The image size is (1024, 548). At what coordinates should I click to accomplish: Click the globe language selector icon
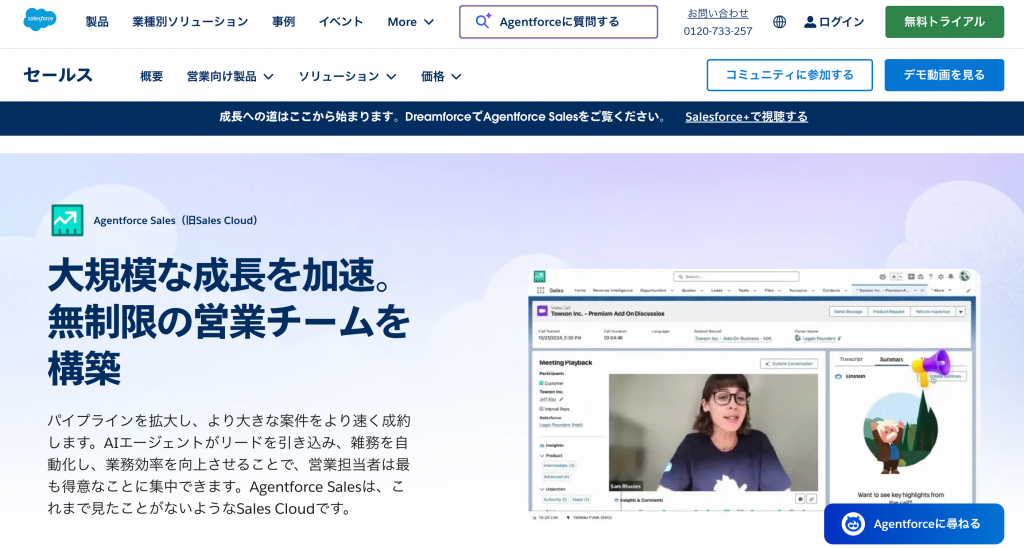point(780,22)
